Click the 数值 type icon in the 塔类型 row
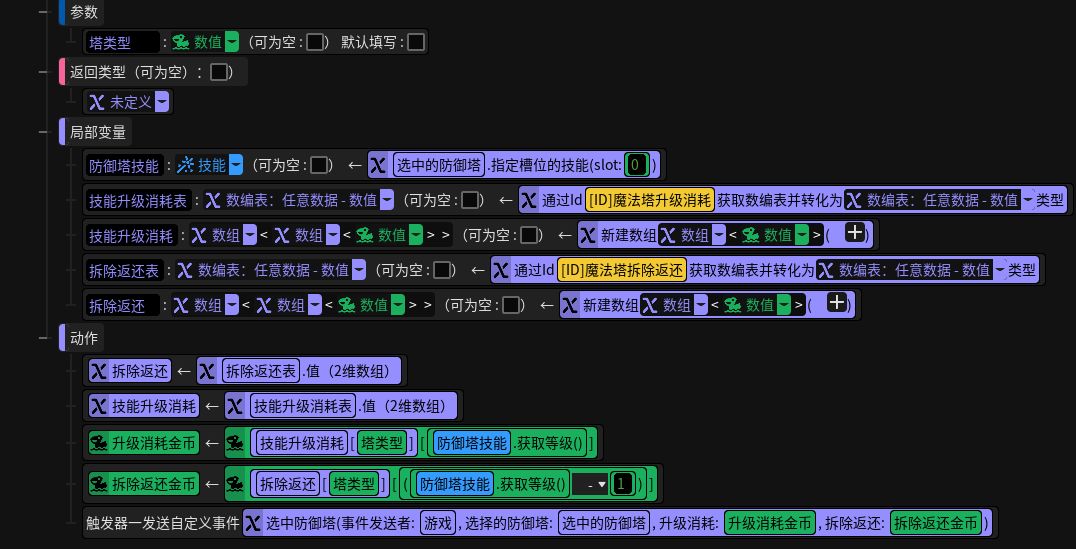Image resolution: width=1076 pixels, height=549 pixels. click(182, 43)
